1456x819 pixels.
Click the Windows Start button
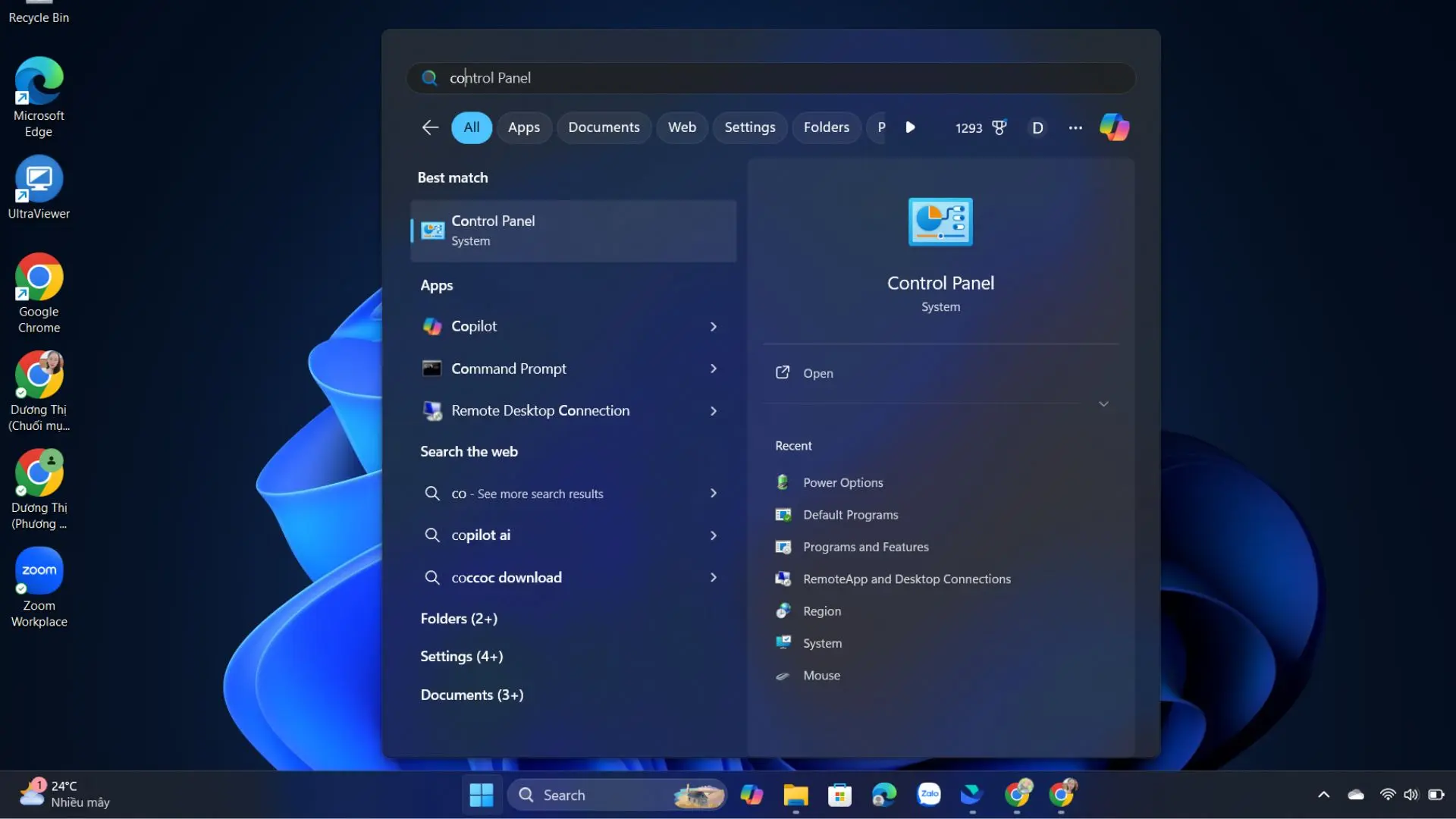pos(482,795)
